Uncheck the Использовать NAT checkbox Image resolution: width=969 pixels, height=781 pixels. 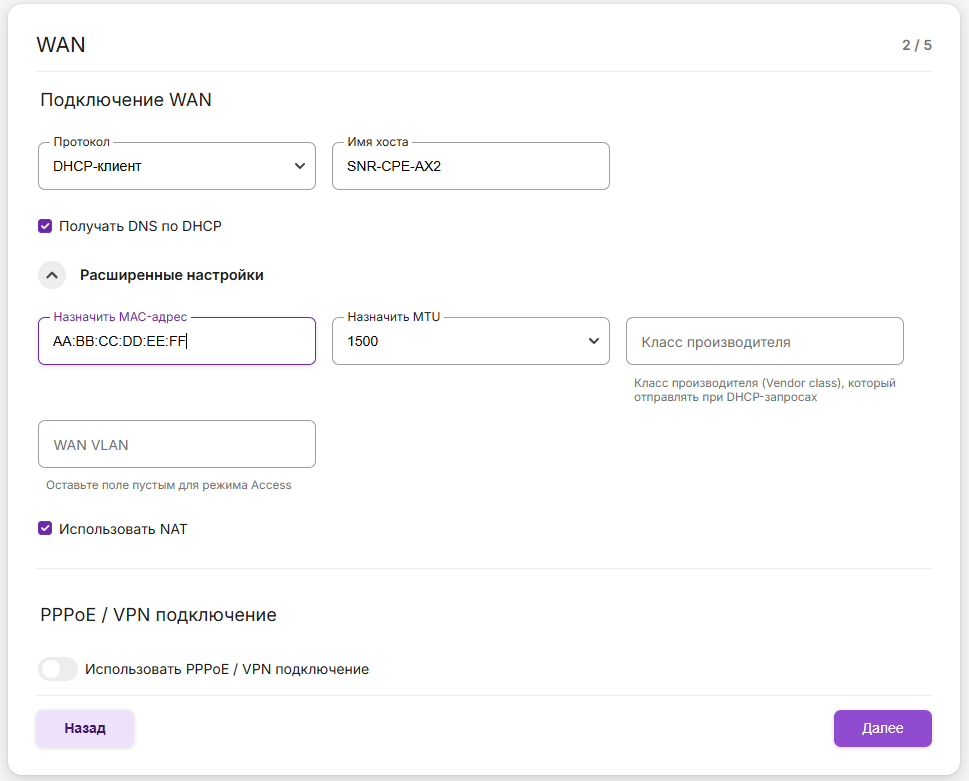coord(45,529)
